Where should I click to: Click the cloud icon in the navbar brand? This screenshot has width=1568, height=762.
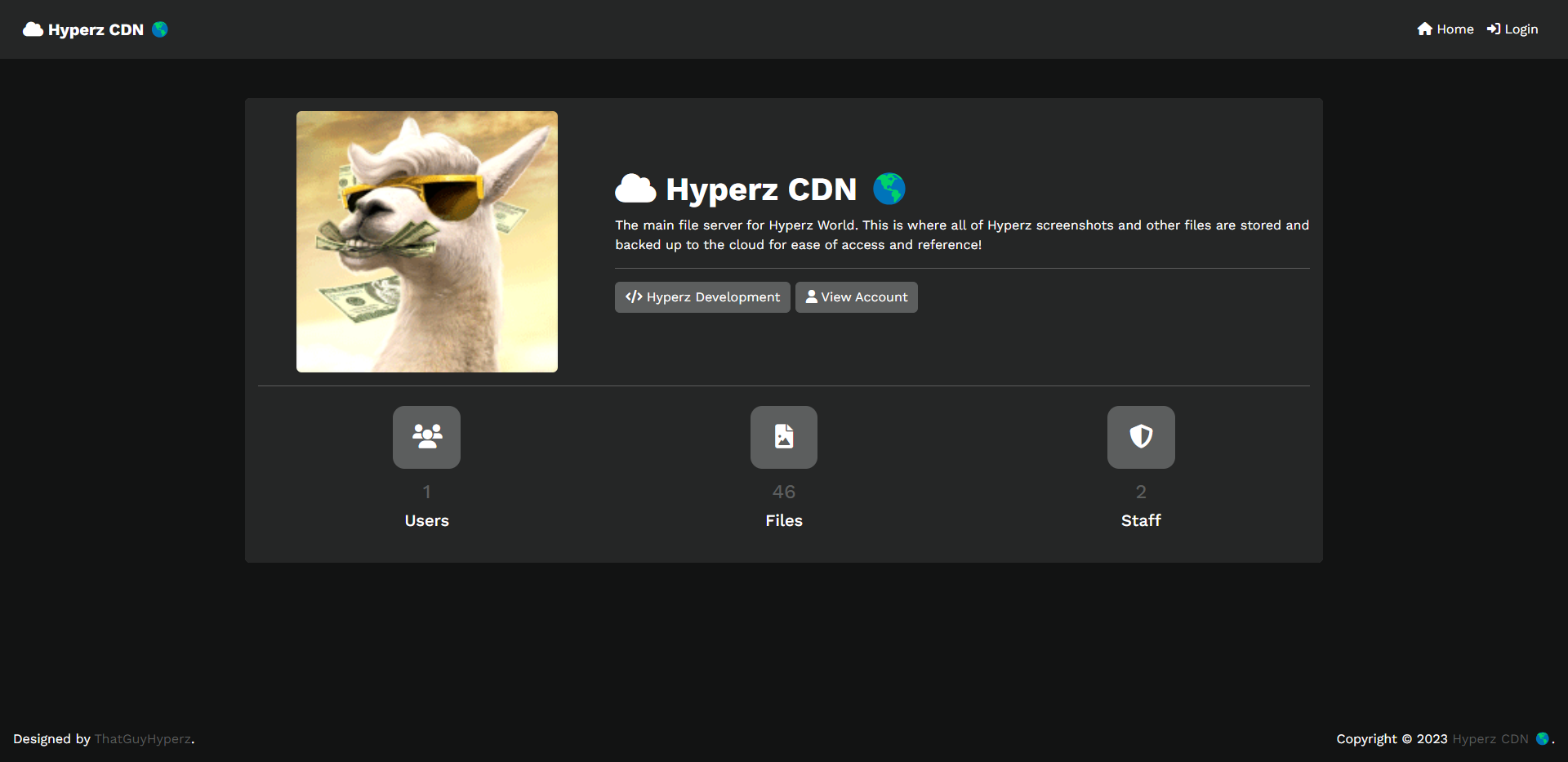[x=33, y=29]
